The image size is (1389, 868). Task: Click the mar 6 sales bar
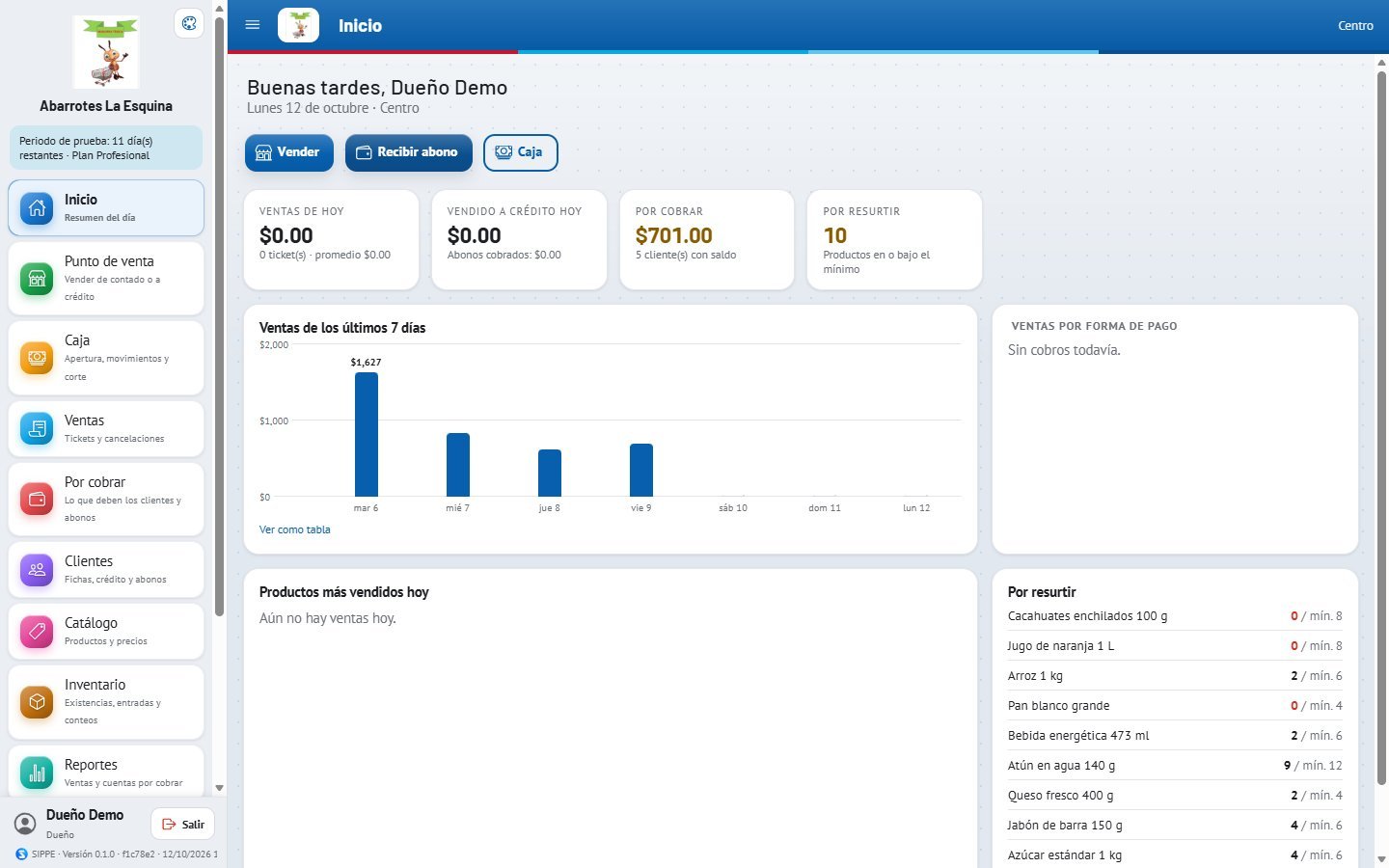366,434
